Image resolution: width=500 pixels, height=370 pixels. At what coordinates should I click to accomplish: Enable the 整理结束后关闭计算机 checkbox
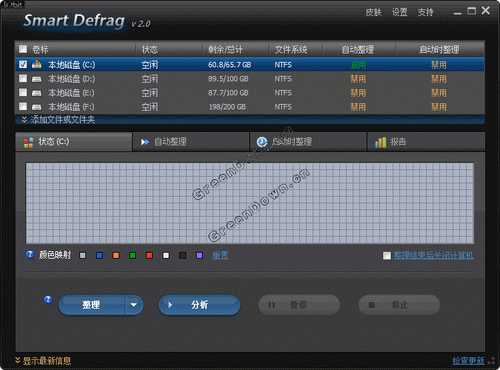[387, 256]
